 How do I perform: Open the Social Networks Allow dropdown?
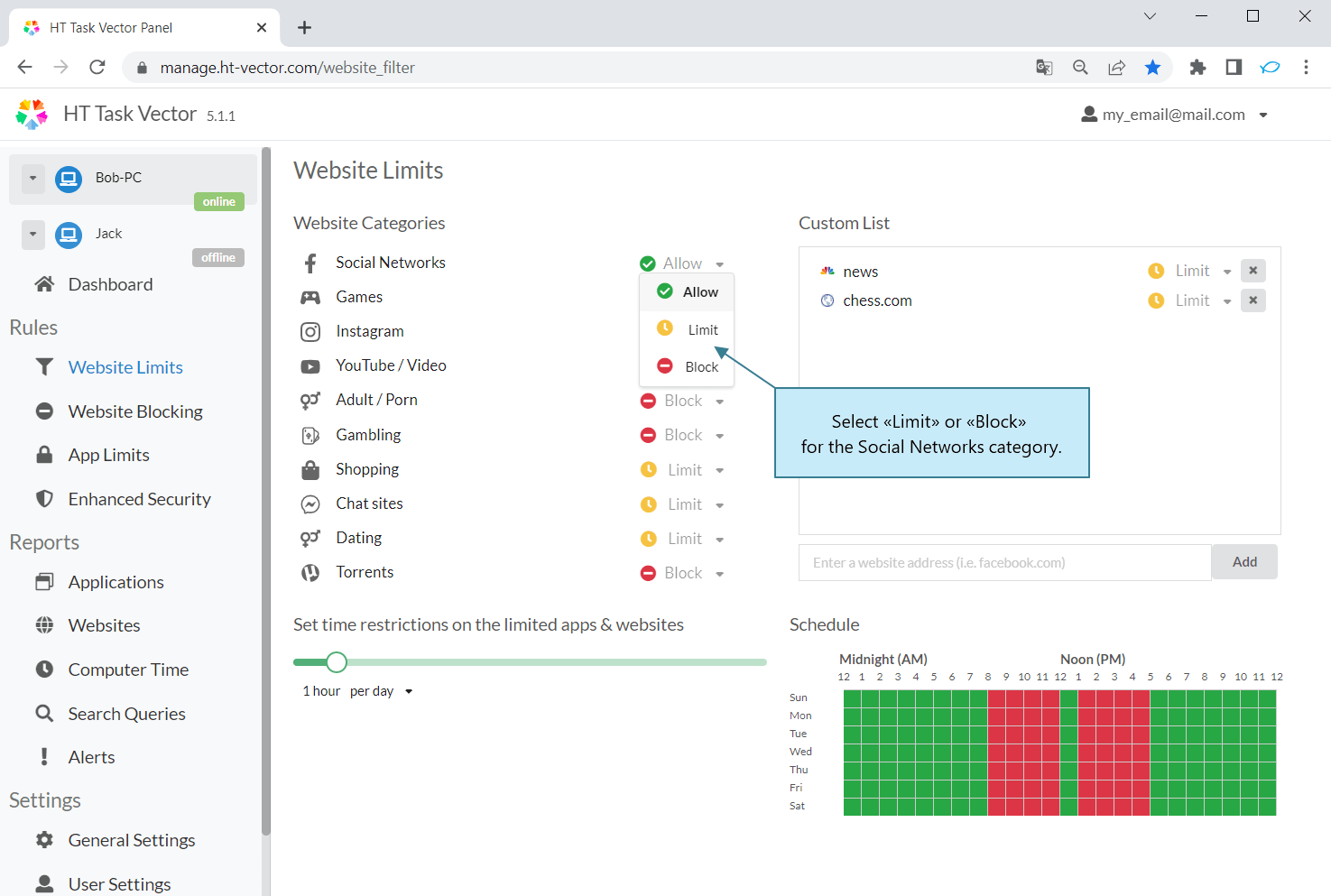(682, 263)
